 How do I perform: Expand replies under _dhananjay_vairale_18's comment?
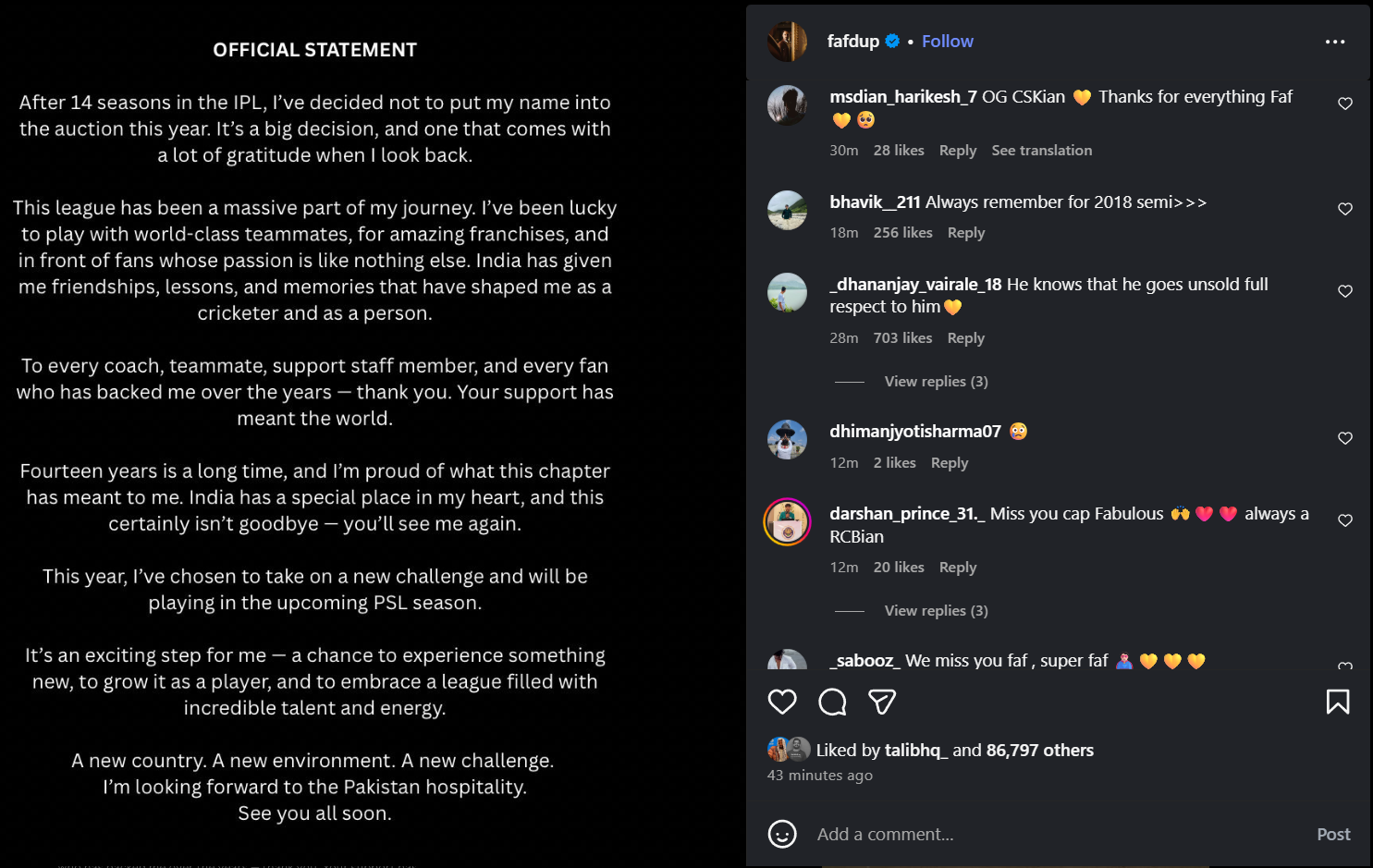936,381
